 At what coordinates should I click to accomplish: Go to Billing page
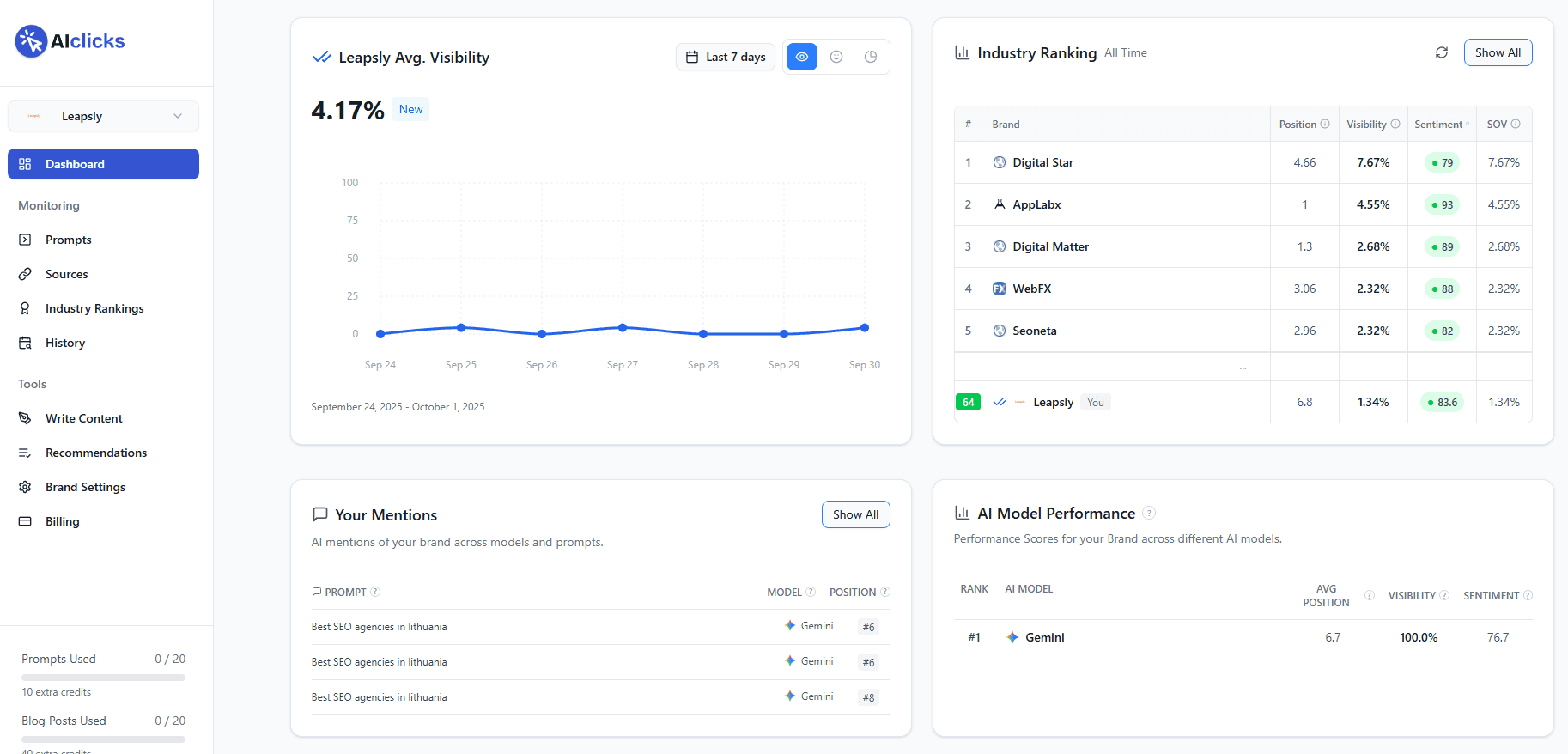tap(62, 521)
